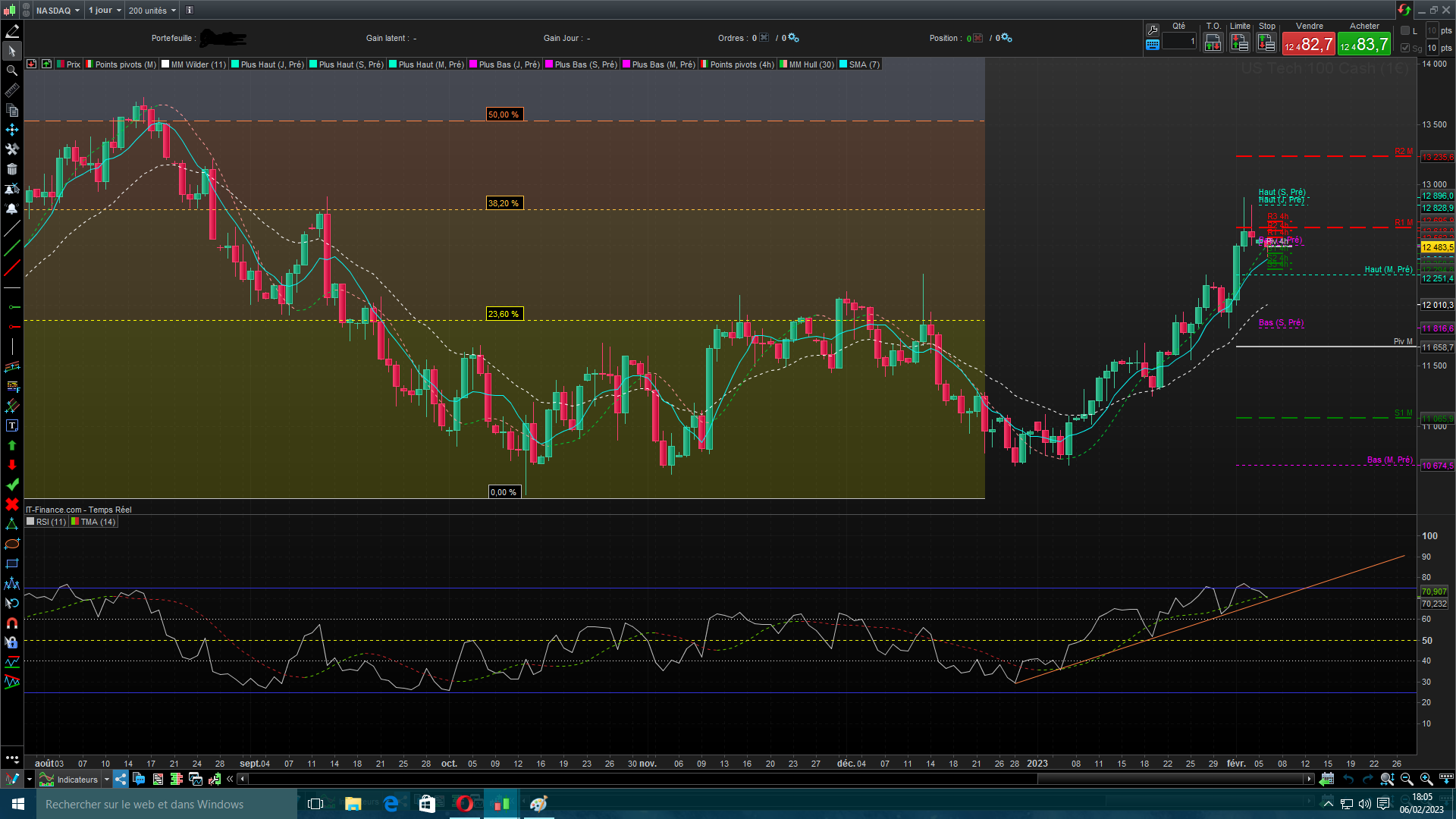Click the green Acheter price button

coord(1364,45)
